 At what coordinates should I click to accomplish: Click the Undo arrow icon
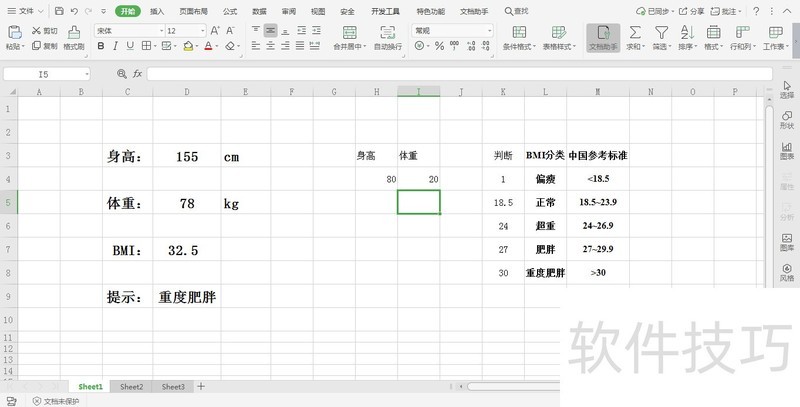74,11
